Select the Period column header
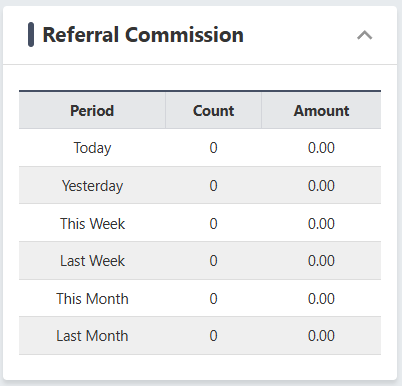This screenshot has height=386, width=402. (92, 111)
